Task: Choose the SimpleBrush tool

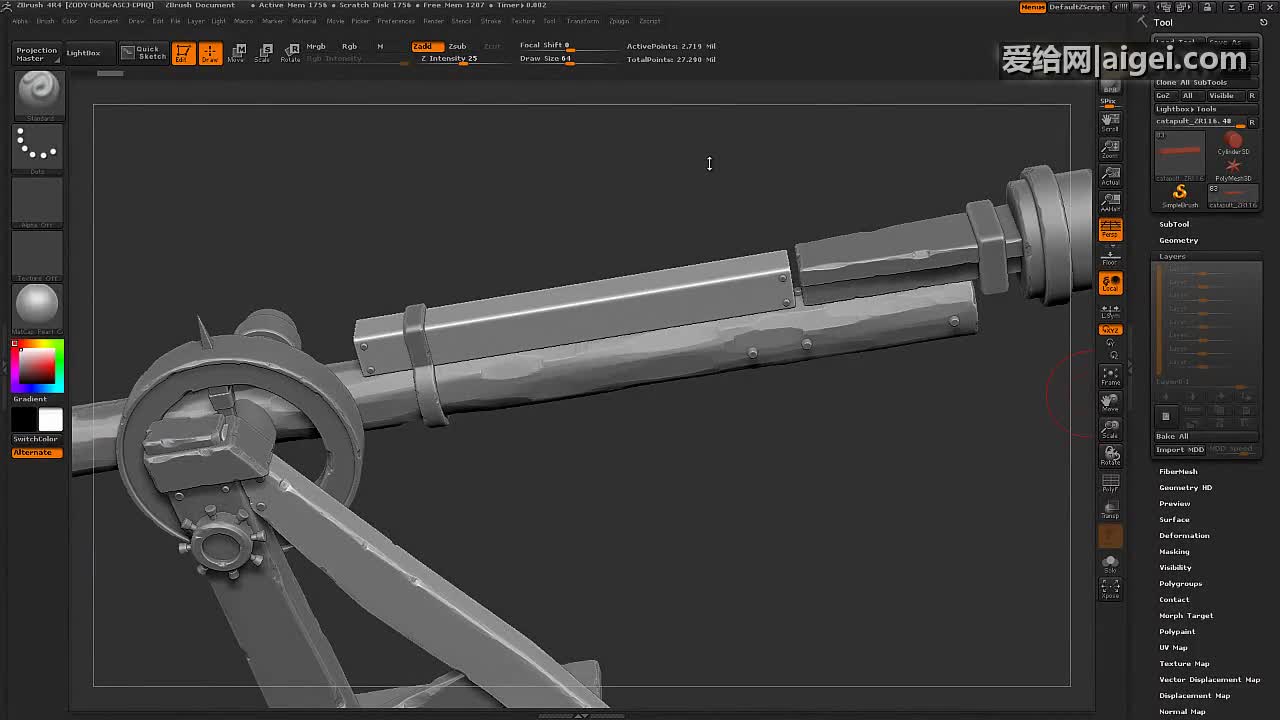Action: click(1179, 195)
